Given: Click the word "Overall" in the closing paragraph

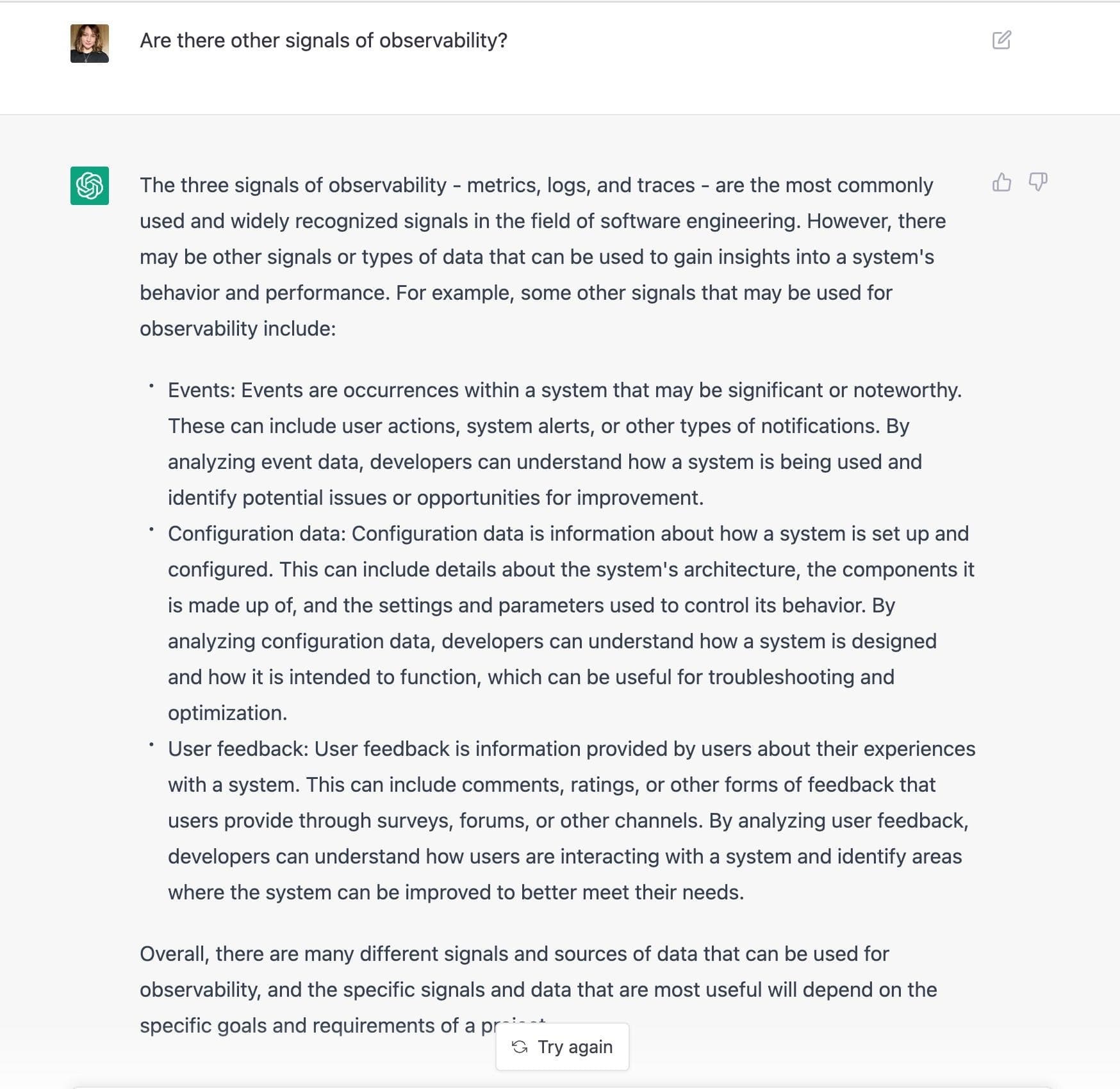Looking at the screenshot, I should click(x=174, y=954).
